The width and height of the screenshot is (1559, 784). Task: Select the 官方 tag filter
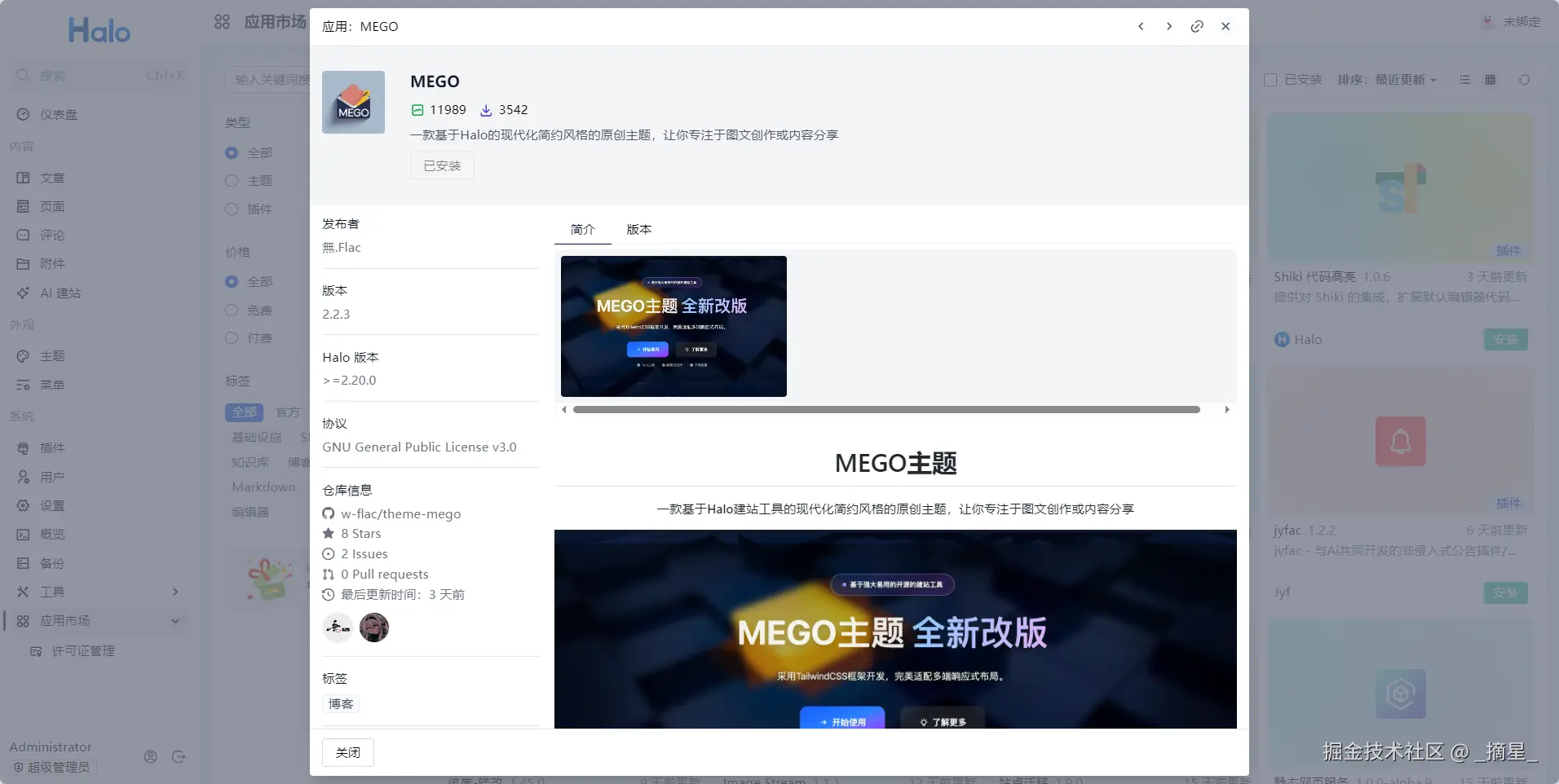click(x=288, y=412)
